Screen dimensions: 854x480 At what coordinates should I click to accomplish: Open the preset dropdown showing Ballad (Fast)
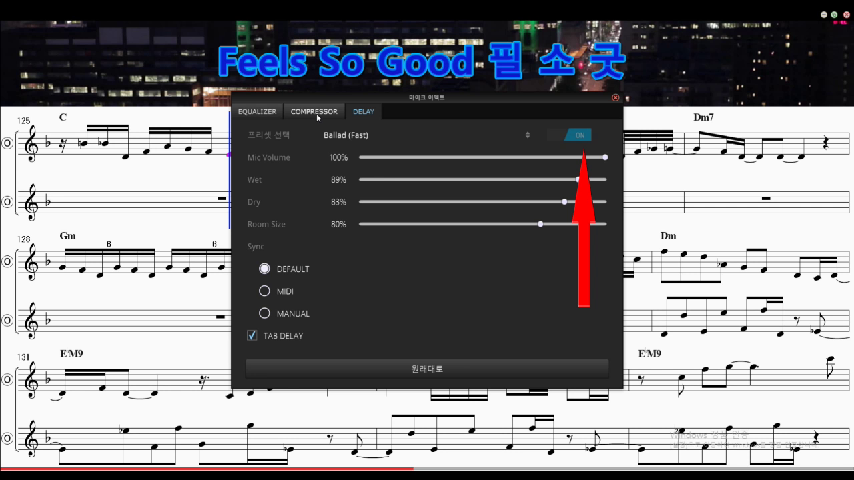tap(426, 135)
